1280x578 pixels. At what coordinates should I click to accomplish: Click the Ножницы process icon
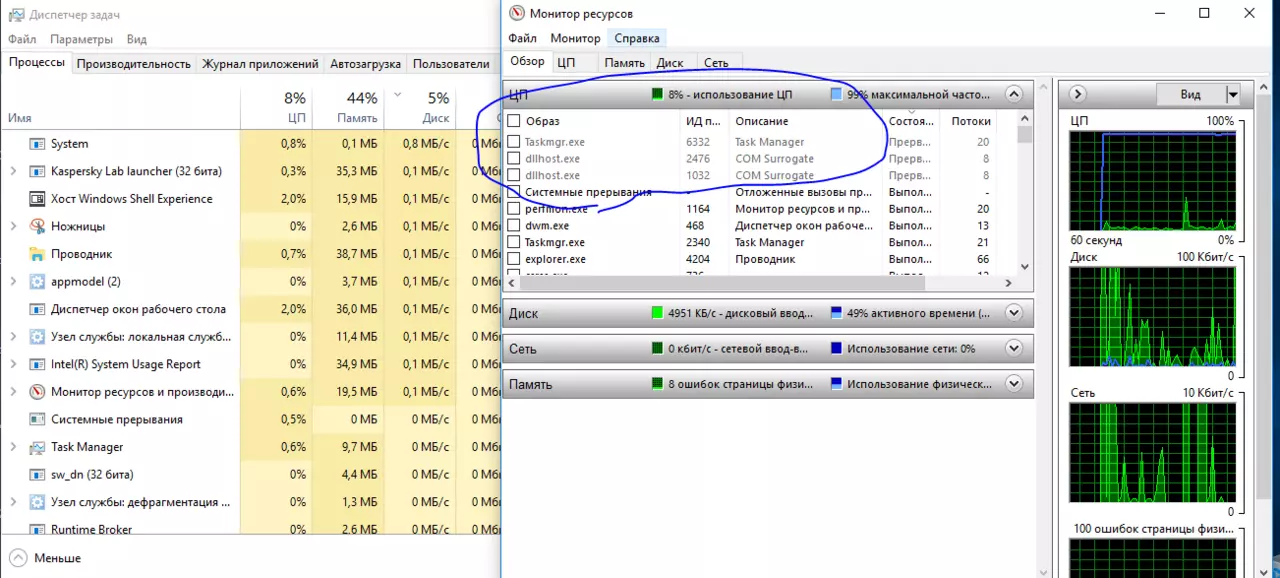(x=37, y=226)
